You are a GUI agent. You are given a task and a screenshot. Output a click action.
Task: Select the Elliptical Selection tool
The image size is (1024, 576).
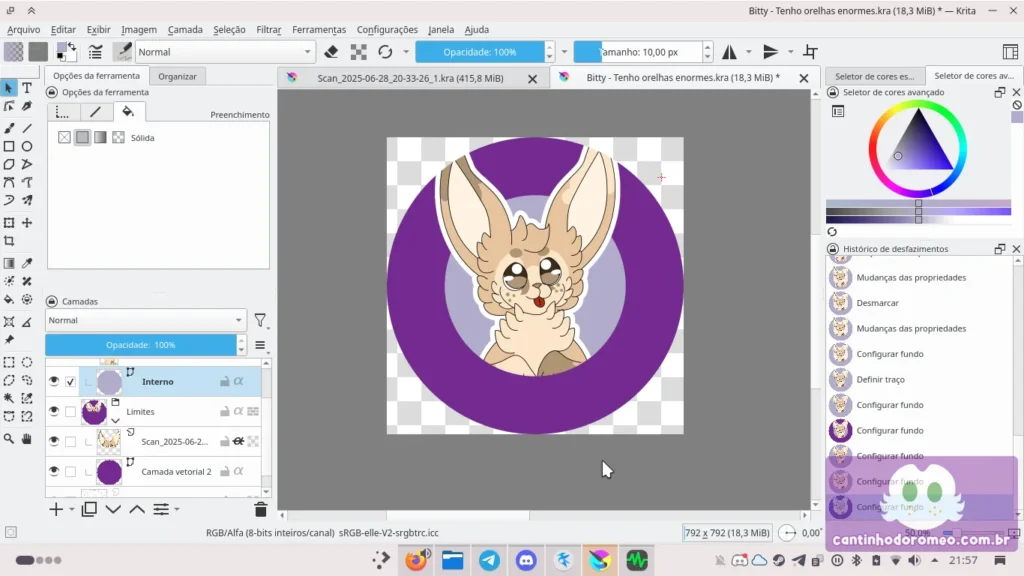pos(27,362)
